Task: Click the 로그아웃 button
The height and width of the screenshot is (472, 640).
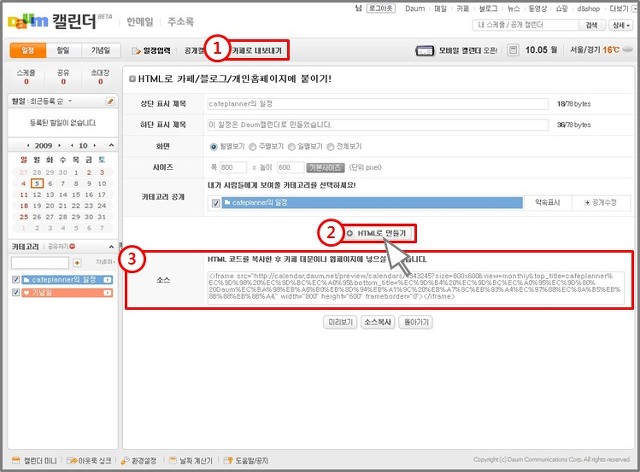Action: tap(381, 8)
